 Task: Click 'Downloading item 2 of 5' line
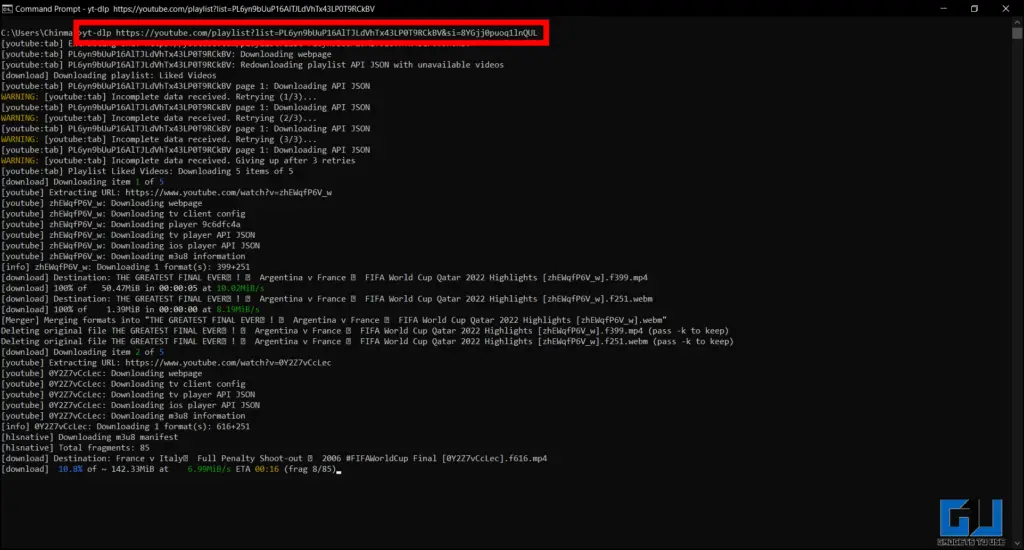(x=82, y=352)
